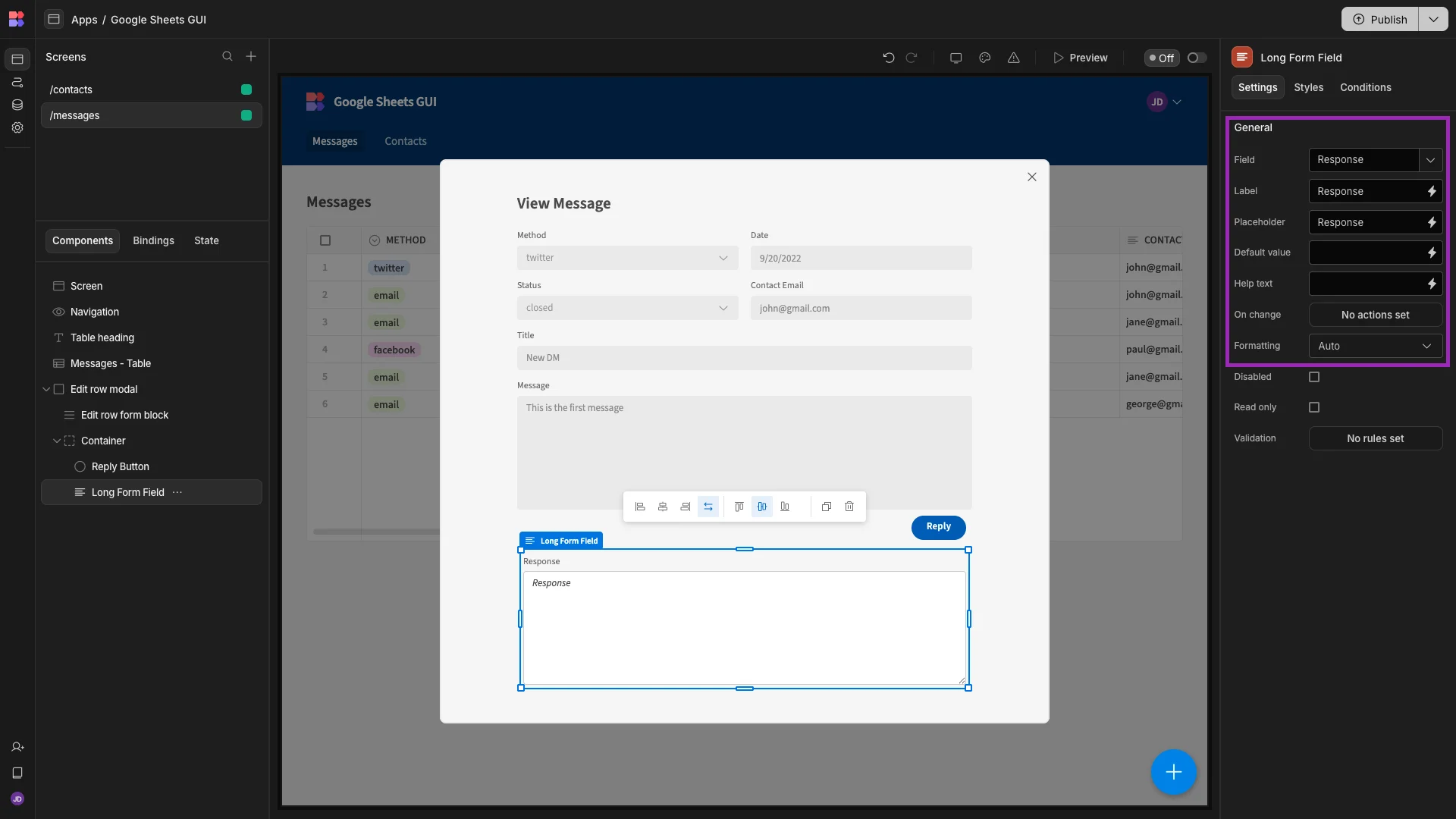The height and width of the screenshot is (819, 1456).
Task: Toggle the Off switch in the top bar
Action: (1197, 58)
